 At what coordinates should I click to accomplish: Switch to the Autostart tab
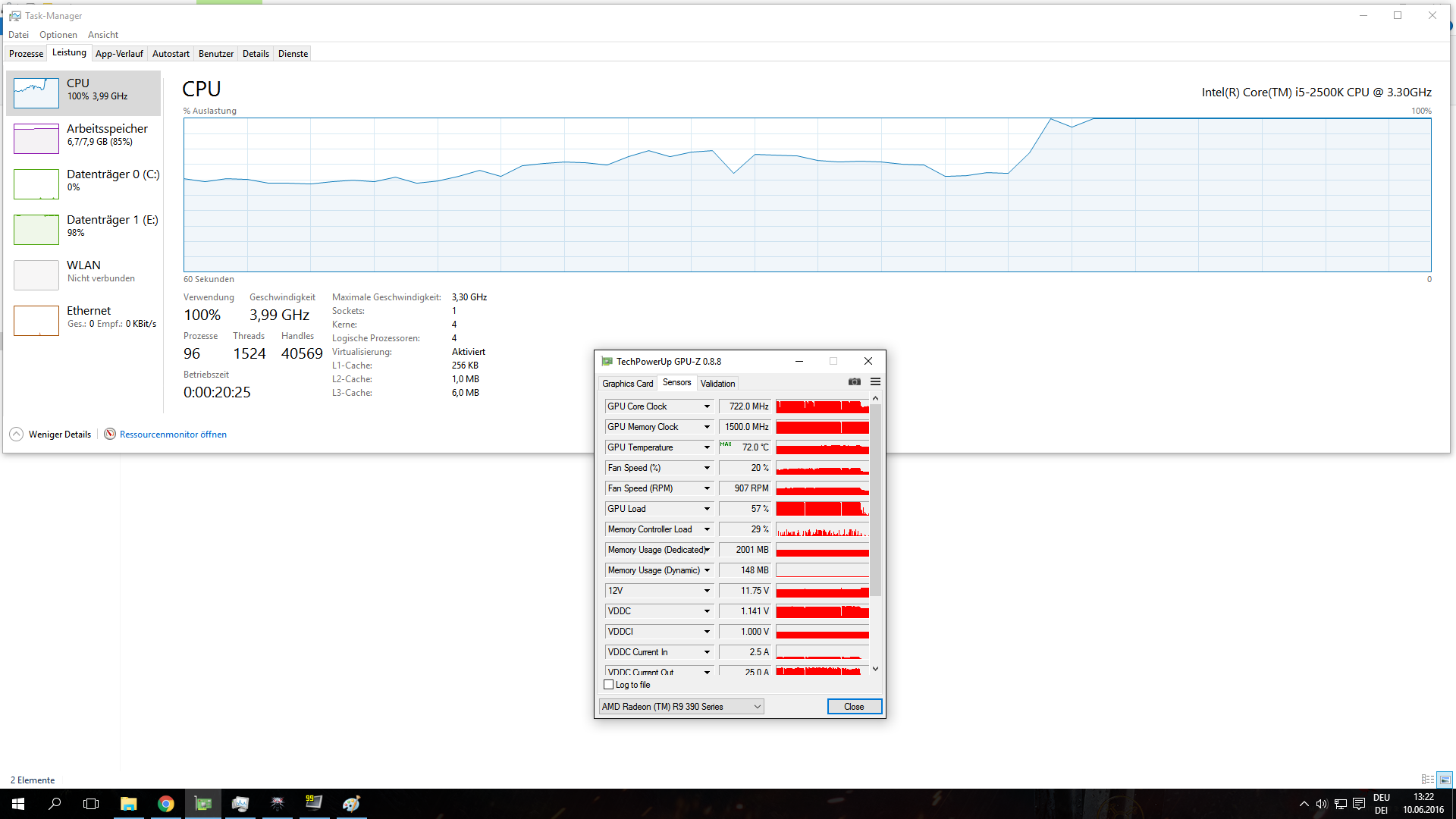(x=171, y=54)
